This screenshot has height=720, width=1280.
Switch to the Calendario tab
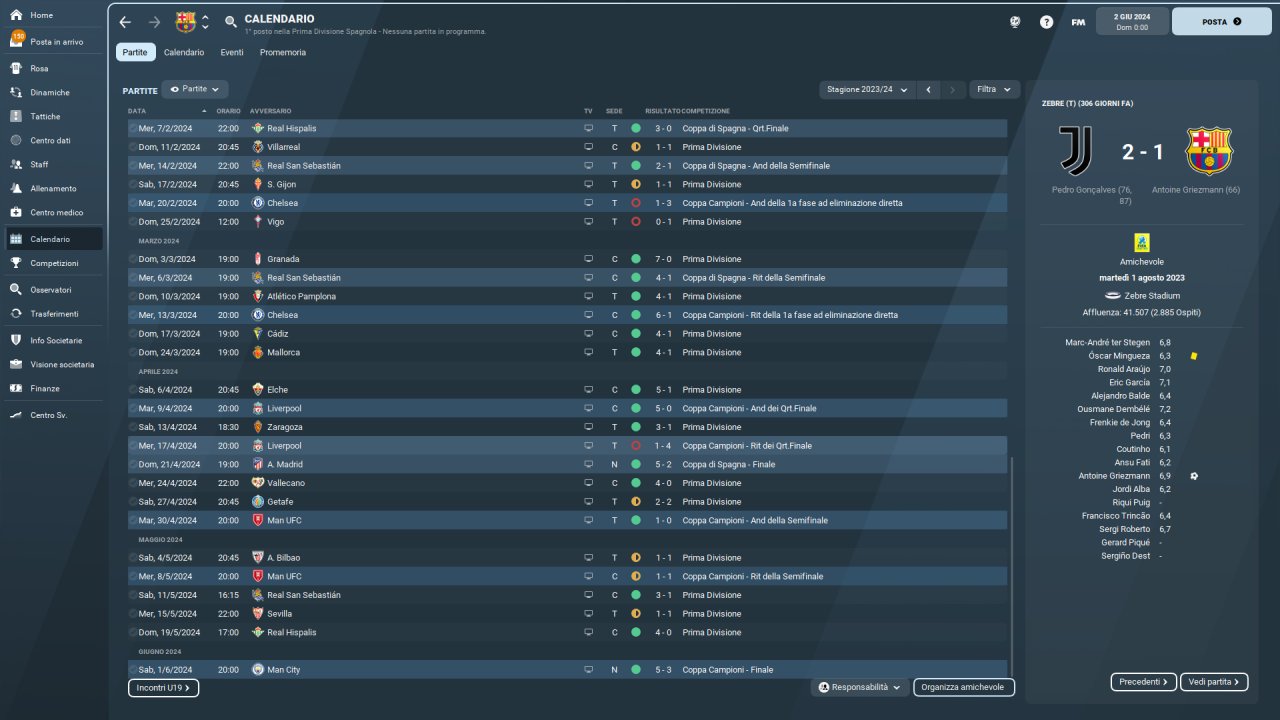184,52
